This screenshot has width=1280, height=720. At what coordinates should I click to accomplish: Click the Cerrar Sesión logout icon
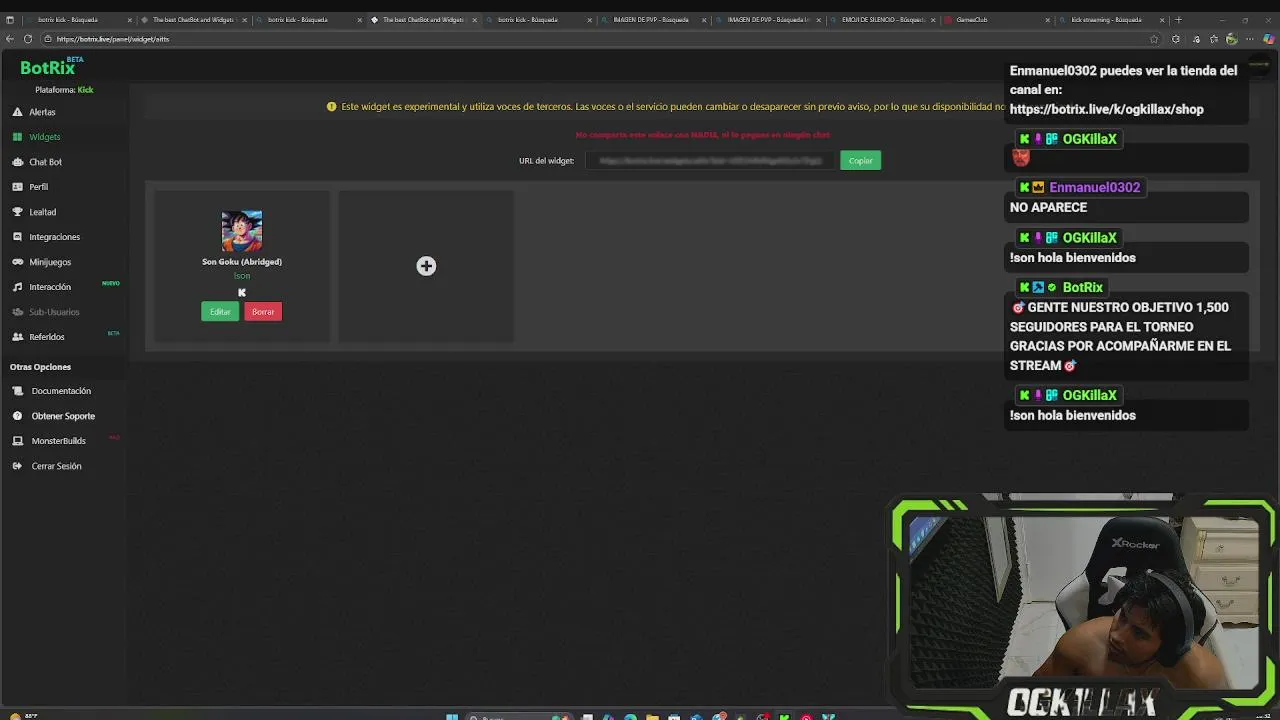click(18, 466)
